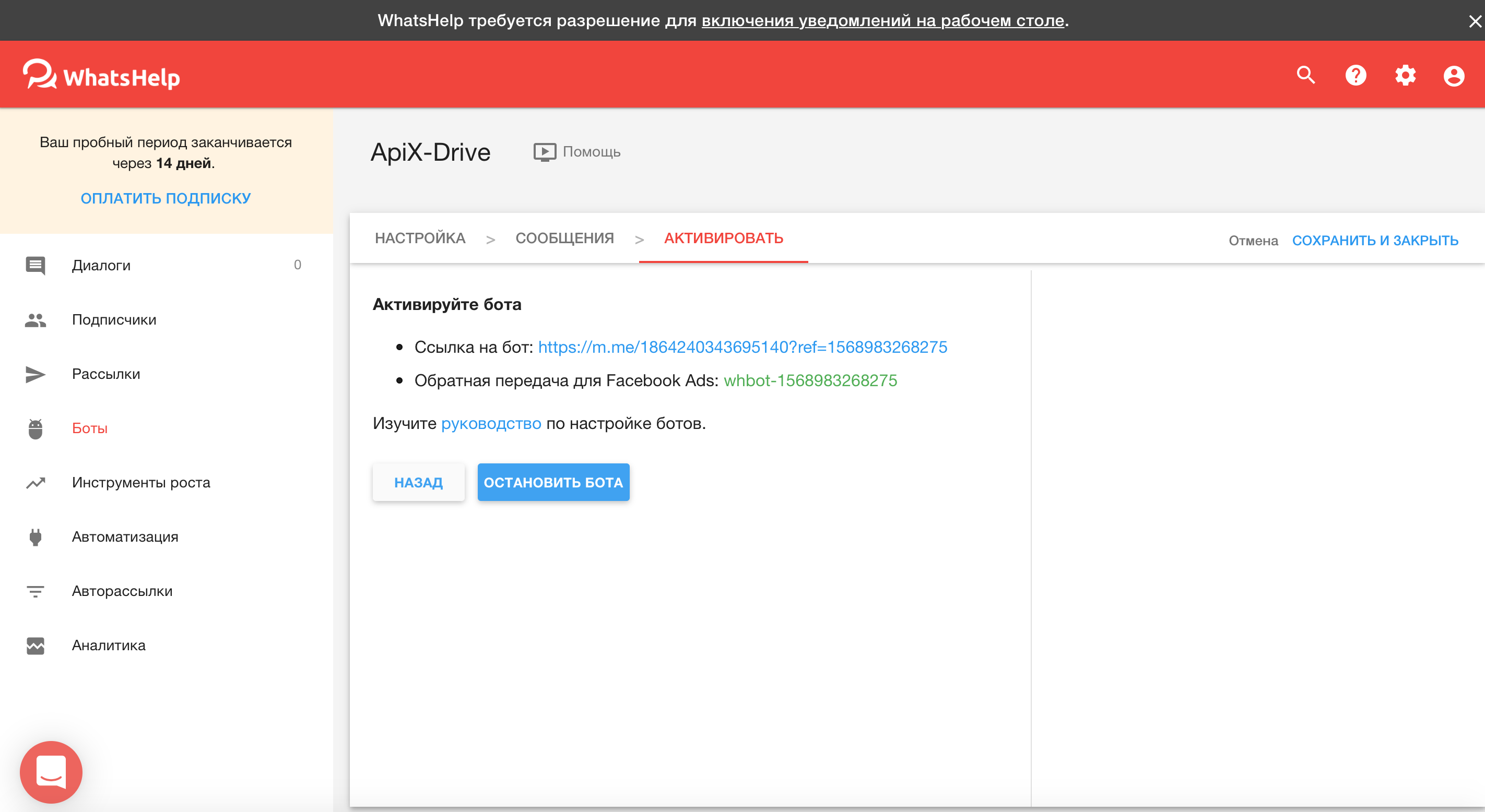Click the Автоматизация plug icon

point(36,537)
